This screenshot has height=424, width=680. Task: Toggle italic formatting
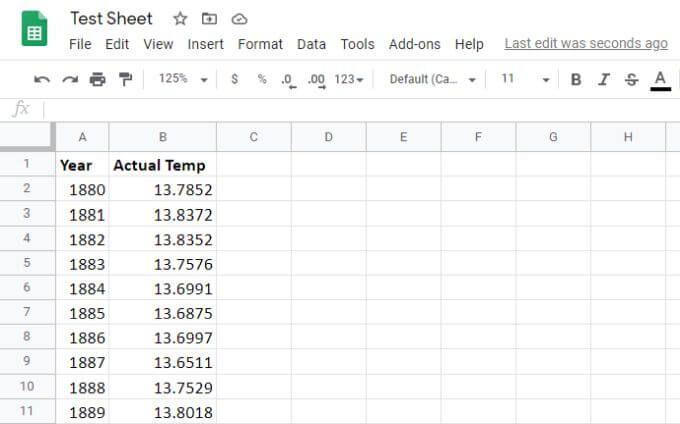click(604, 79)
